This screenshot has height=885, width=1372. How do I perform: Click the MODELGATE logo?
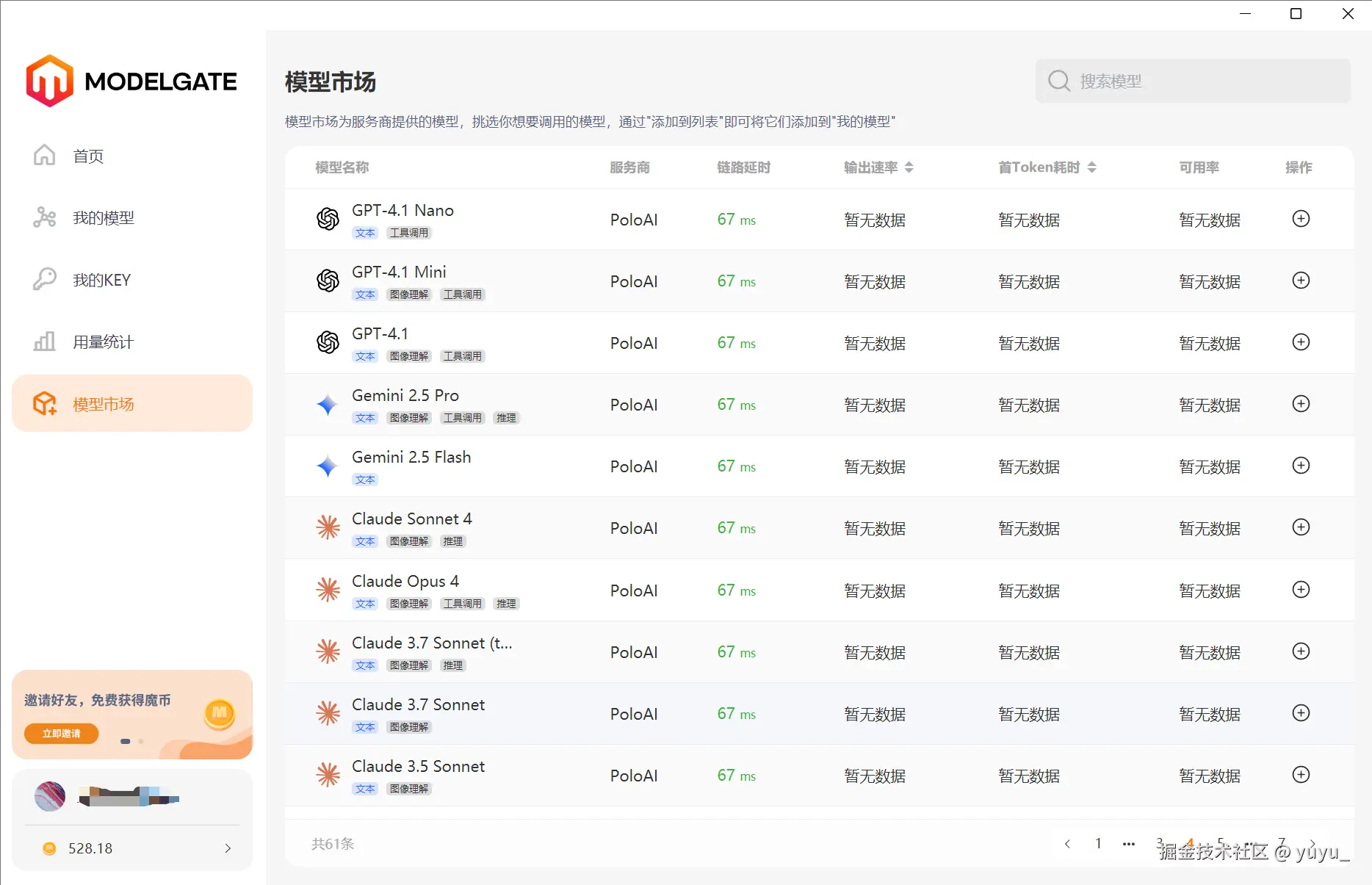pos(131,81)
